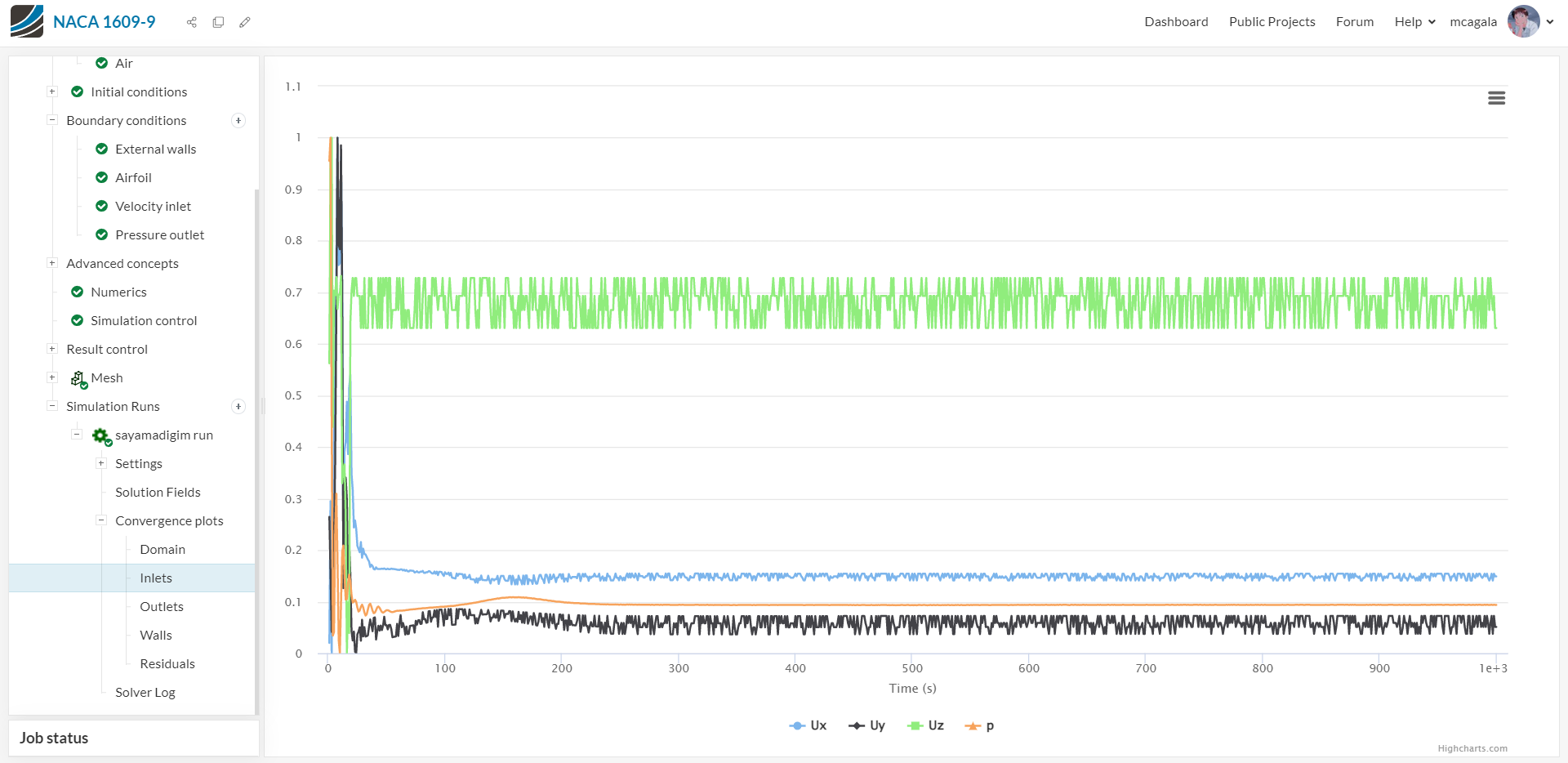
Task: Edit the project name with pencil icon
Action: click(244, 22)
